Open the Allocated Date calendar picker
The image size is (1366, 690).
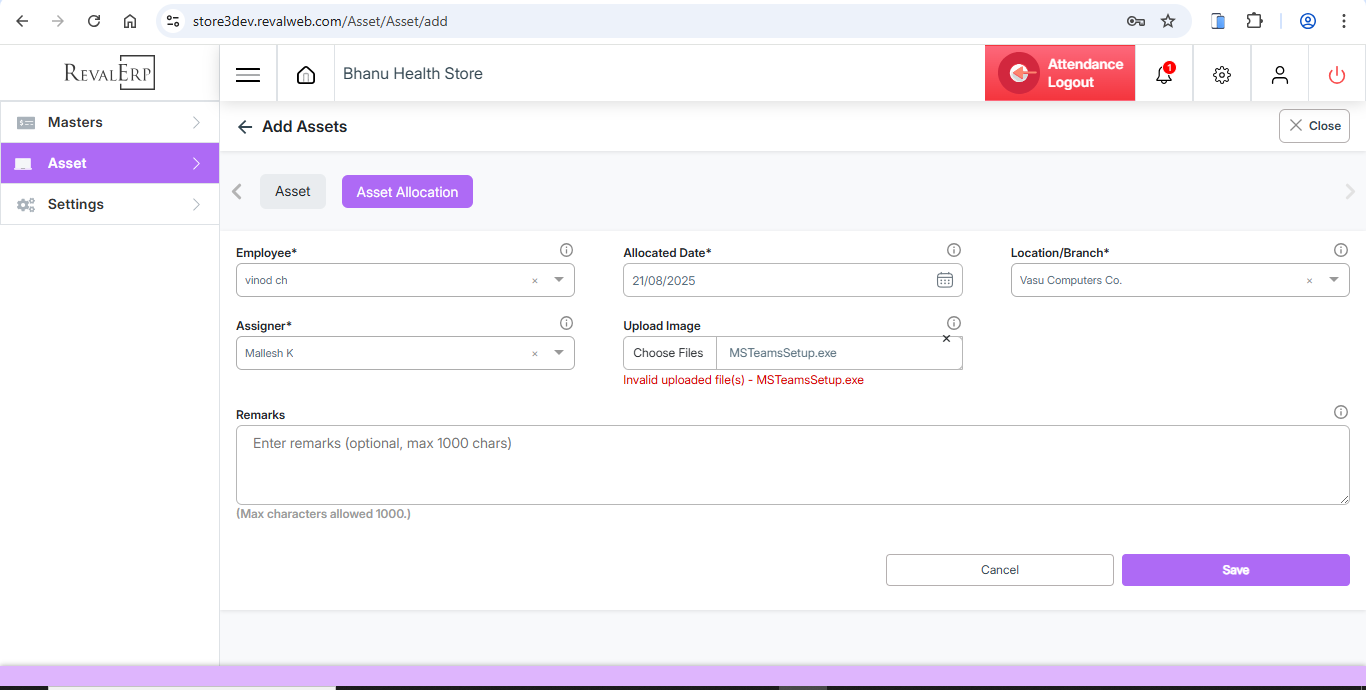pyautogui.click(x=944, y=281)
